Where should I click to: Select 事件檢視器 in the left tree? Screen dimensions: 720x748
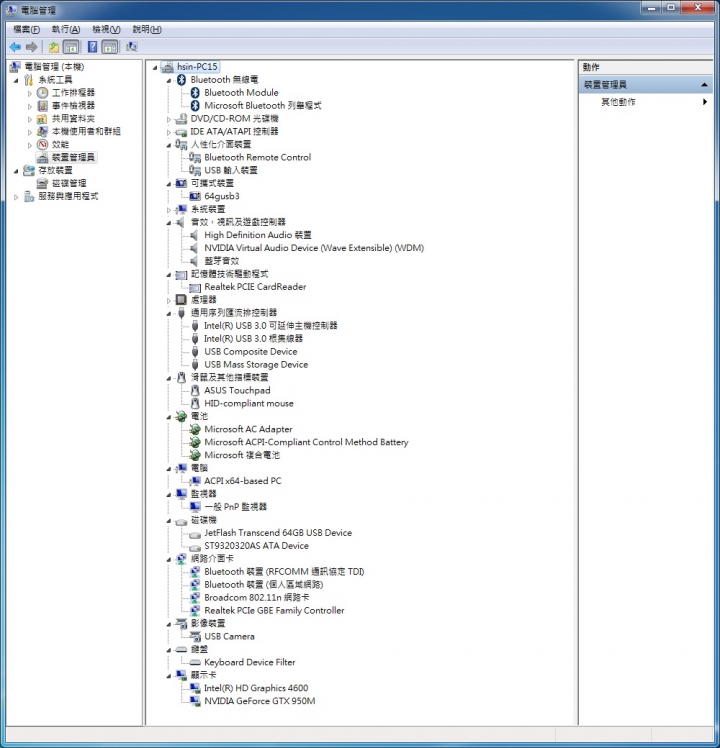[x=73, y=105]
